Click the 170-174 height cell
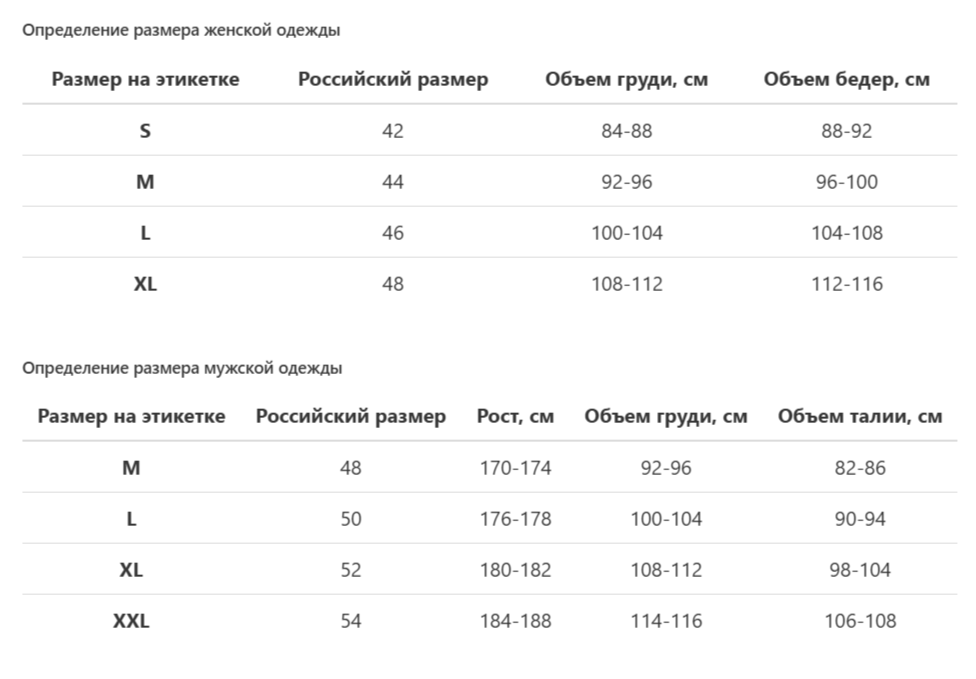 [515, 468]
